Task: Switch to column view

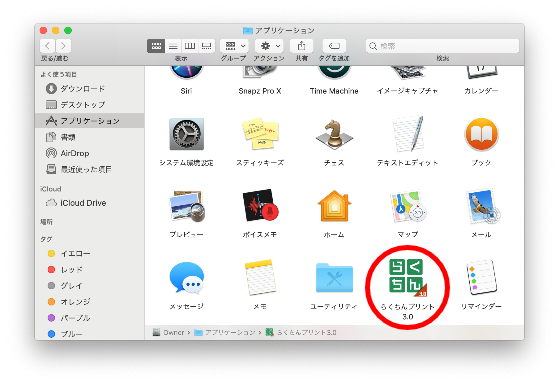Action: tap(190, 46)
